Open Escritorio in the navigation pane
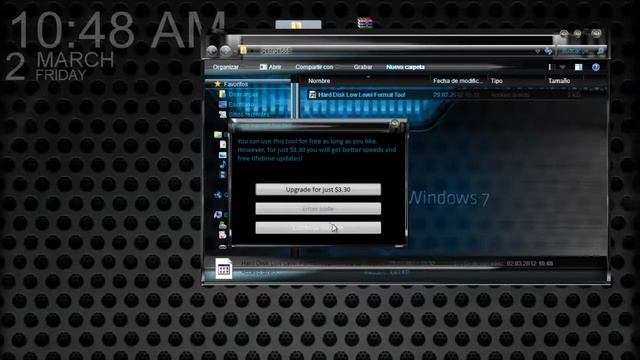640x360 pixels. 242,104
